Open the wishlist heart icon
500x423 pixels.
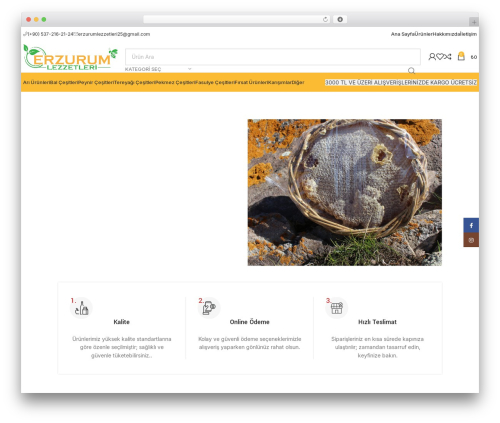[440, 57]
